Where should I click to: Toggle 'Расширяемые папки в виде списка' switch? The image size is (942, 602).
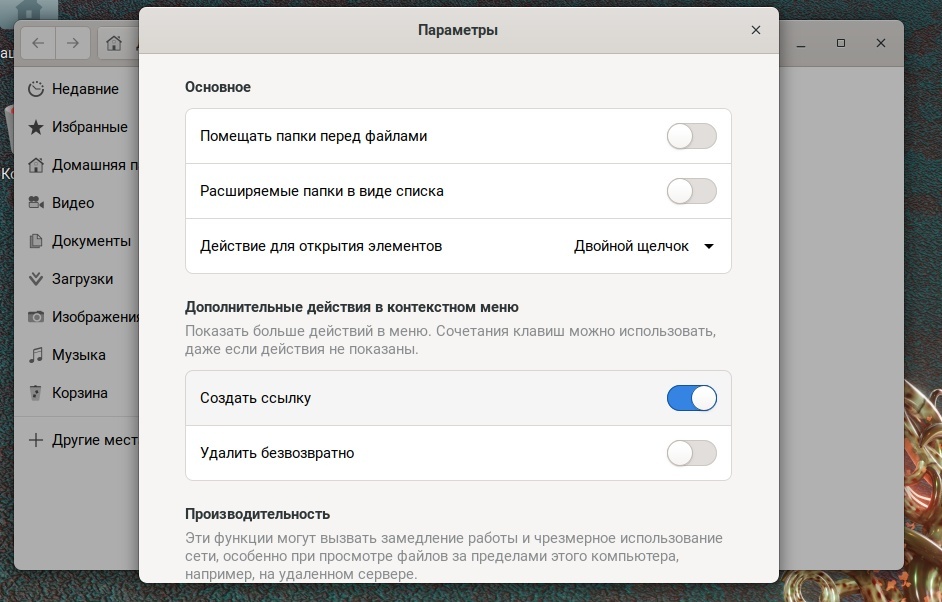click(x=692, y=191)
